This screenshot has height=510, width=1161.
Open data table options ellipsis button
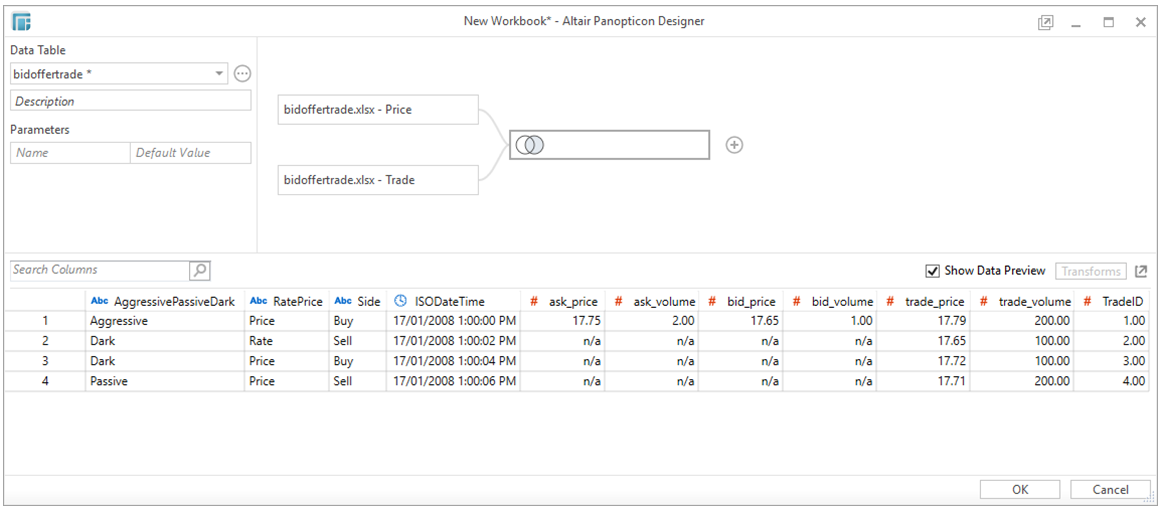242,73
